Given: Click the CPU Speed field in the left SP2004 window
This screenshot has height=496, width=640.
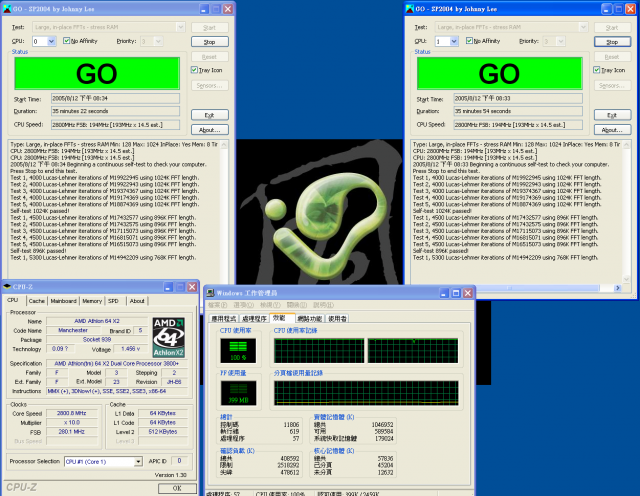Looking at the screenshot, I should coord(116,125).
